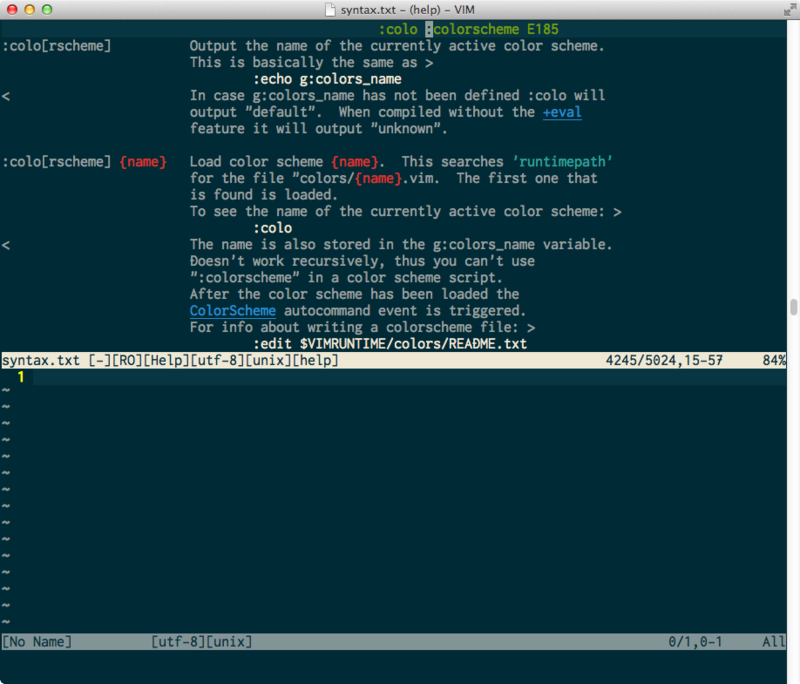Click the [RO] read-only flag in status line

(x=127, y=360)
